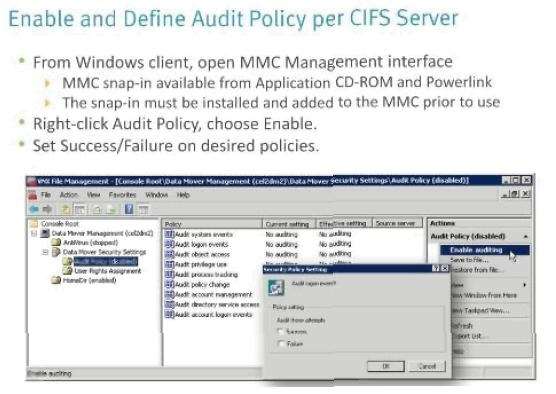Sort by the Policy column header
The image size is (556, 394).
[x=212, y=224]
